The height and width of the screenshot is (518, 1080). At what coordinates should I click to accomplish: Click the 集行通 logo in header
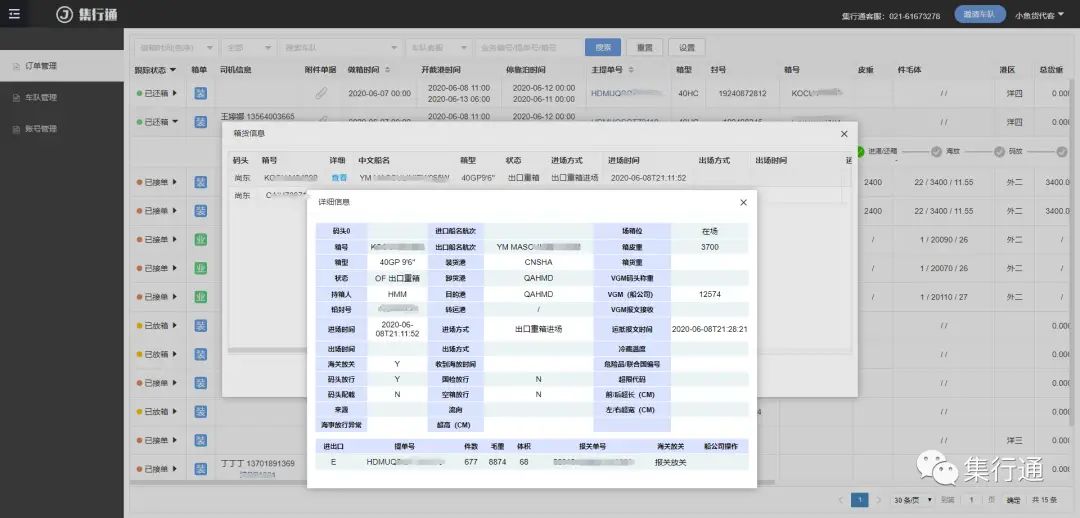click(x=87, y=14)
